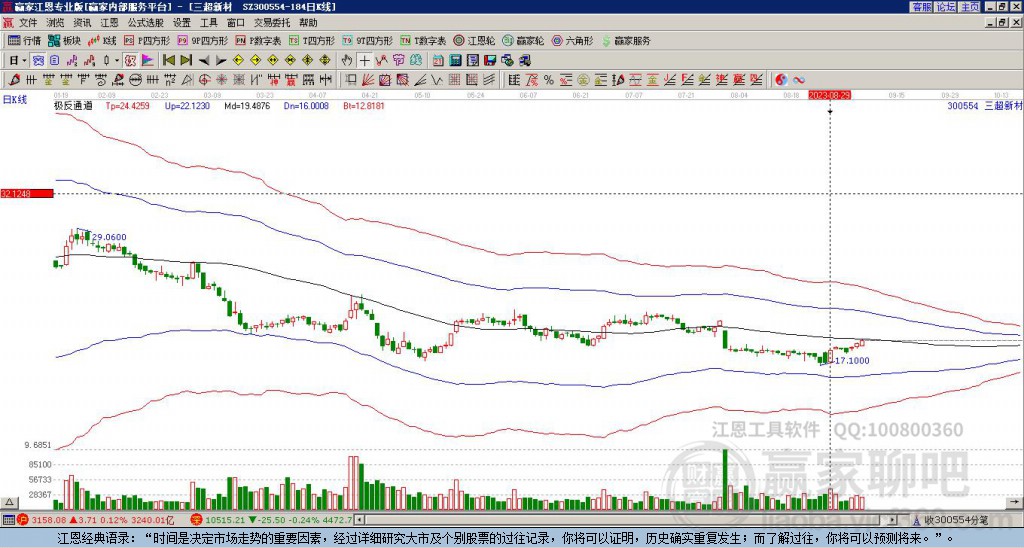Open the 设置 menu
Image resolution: width=1024 pixels, height=548 pixels.
coord(182,23)
